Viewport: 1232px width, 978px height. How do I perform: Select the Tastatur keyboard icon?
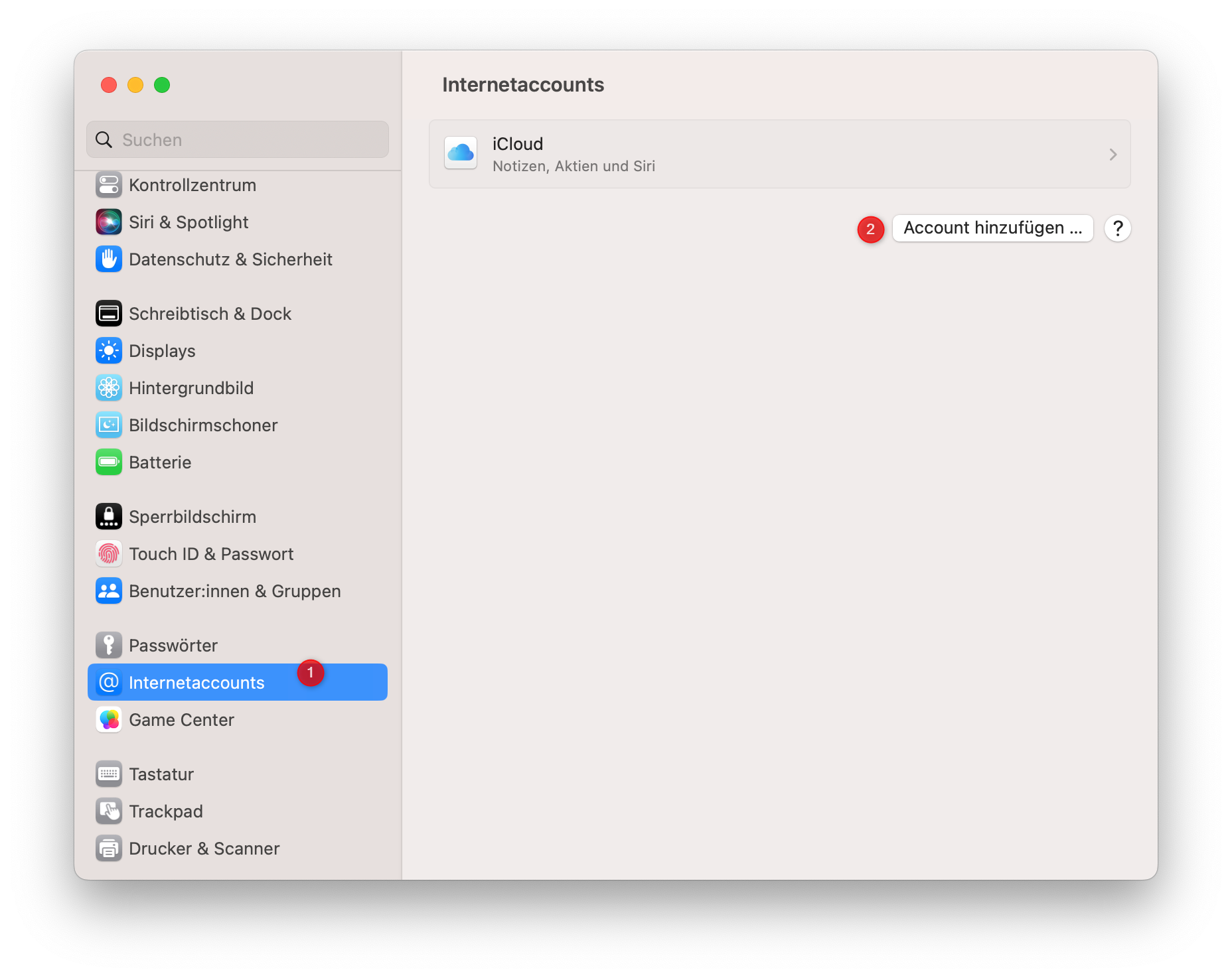coord(109,774)
